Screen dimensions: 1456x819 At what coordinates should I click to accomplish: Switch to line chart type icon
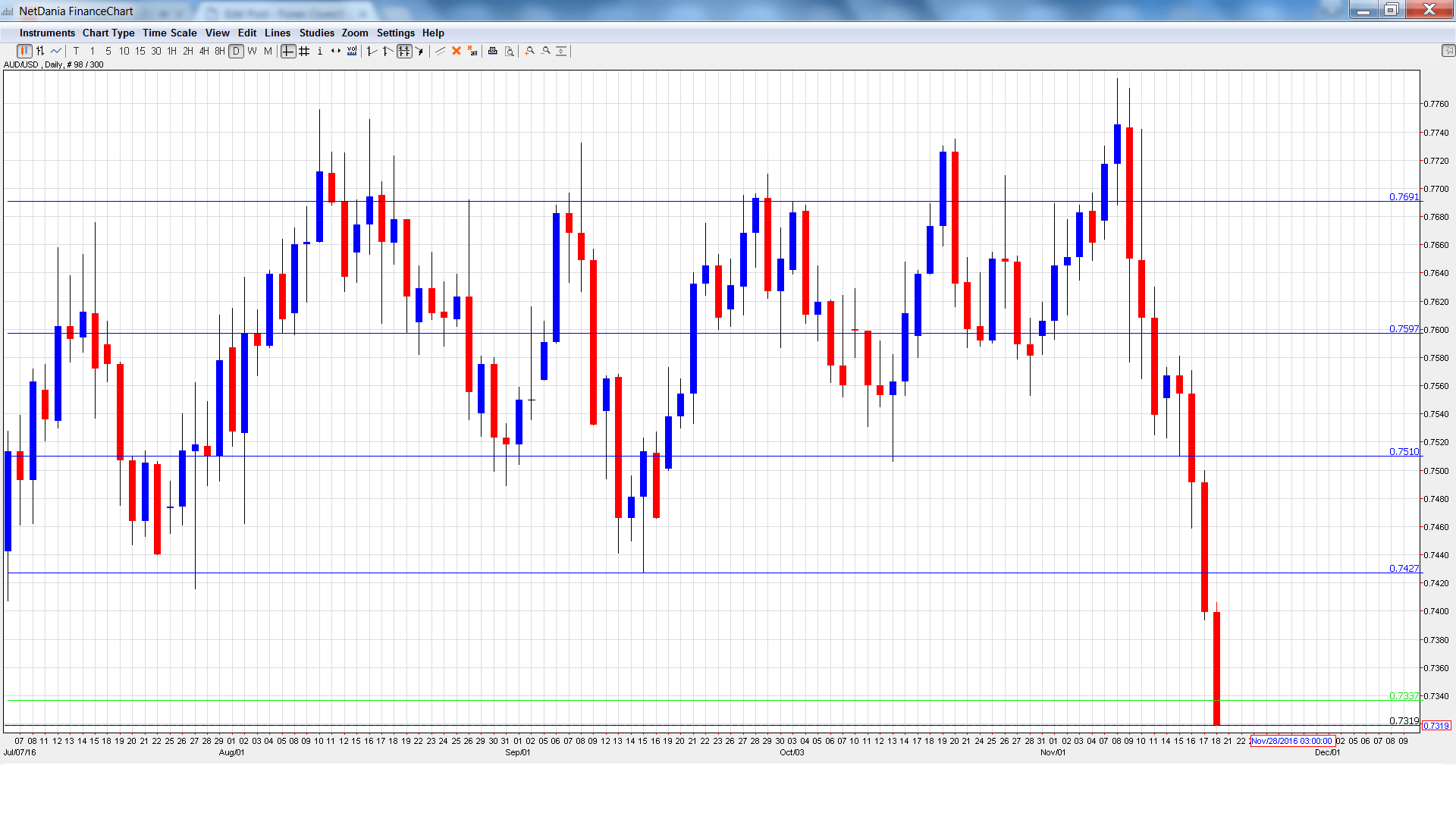point(56,51)
